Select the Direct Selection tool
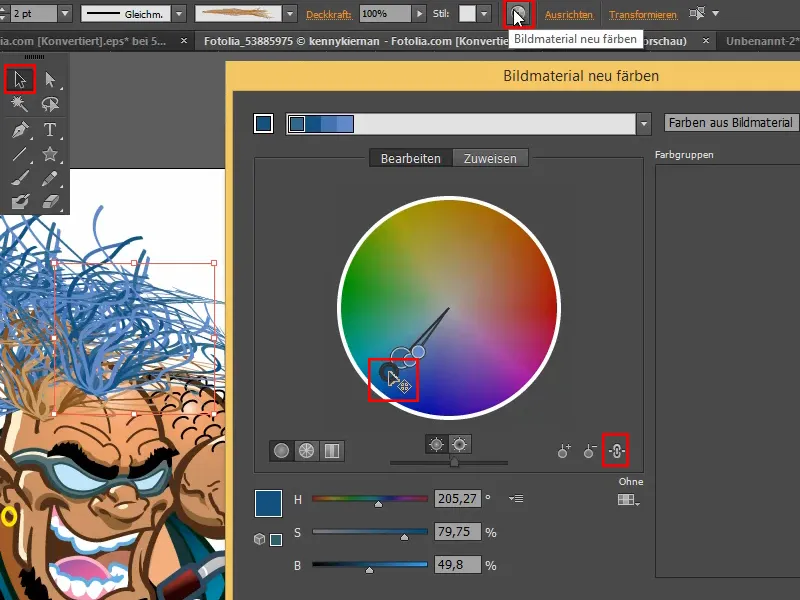Viewport: 800px width, 600px height. (x=50, y=80)
